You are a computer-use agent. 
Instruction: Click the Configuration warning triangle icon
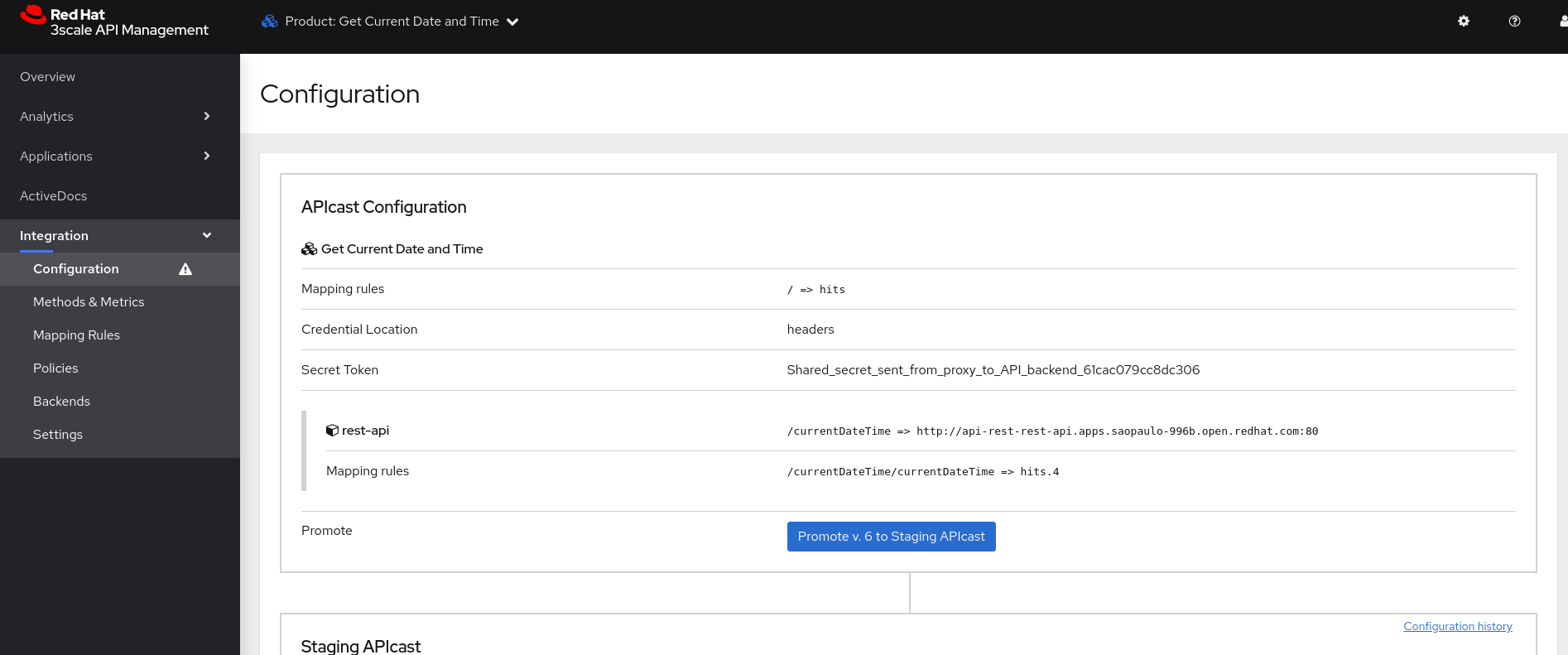[185, 269]
